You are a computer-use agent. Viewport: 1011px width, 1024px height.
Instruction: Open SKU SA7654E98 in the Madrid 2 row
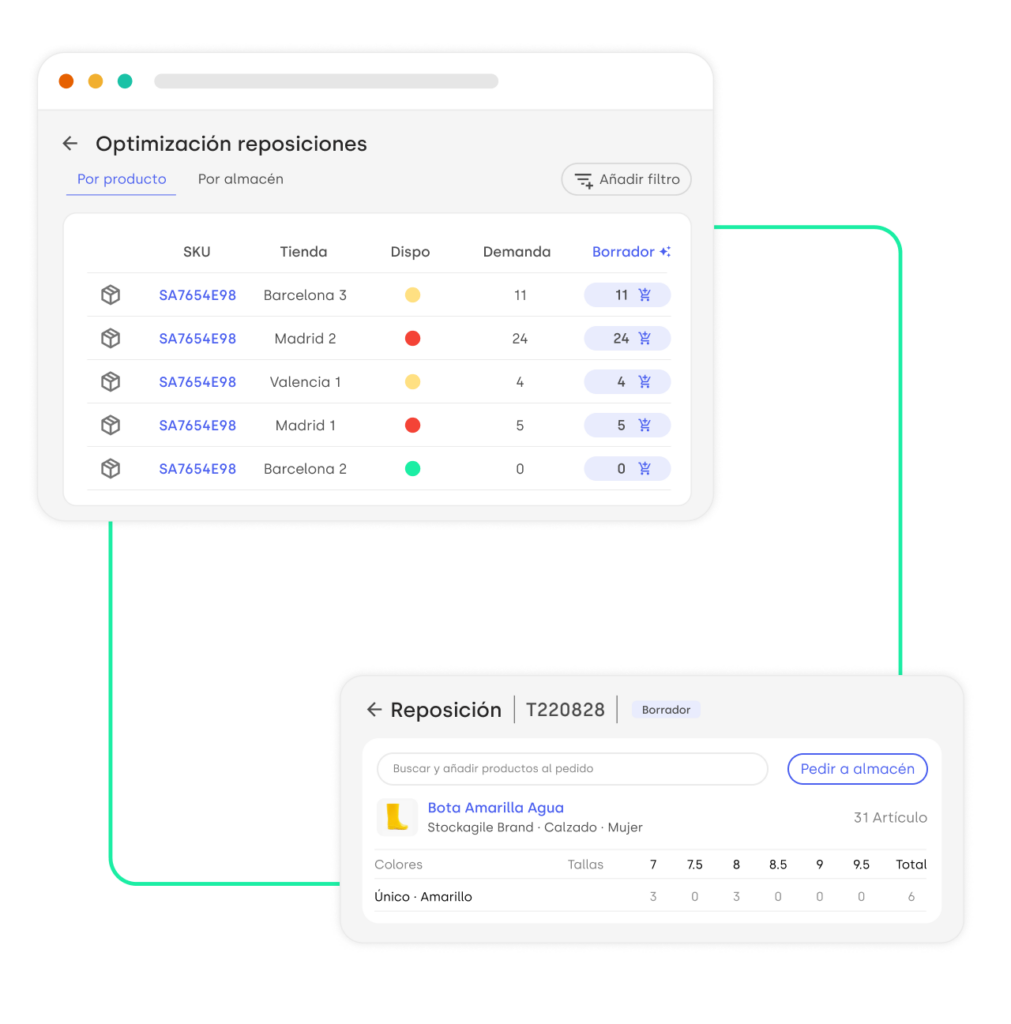tap(196, 338)
